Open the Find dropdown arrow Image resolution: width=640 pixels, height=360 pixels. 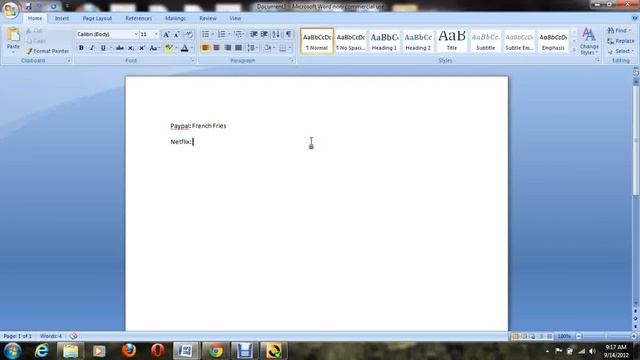pos(630,31)
